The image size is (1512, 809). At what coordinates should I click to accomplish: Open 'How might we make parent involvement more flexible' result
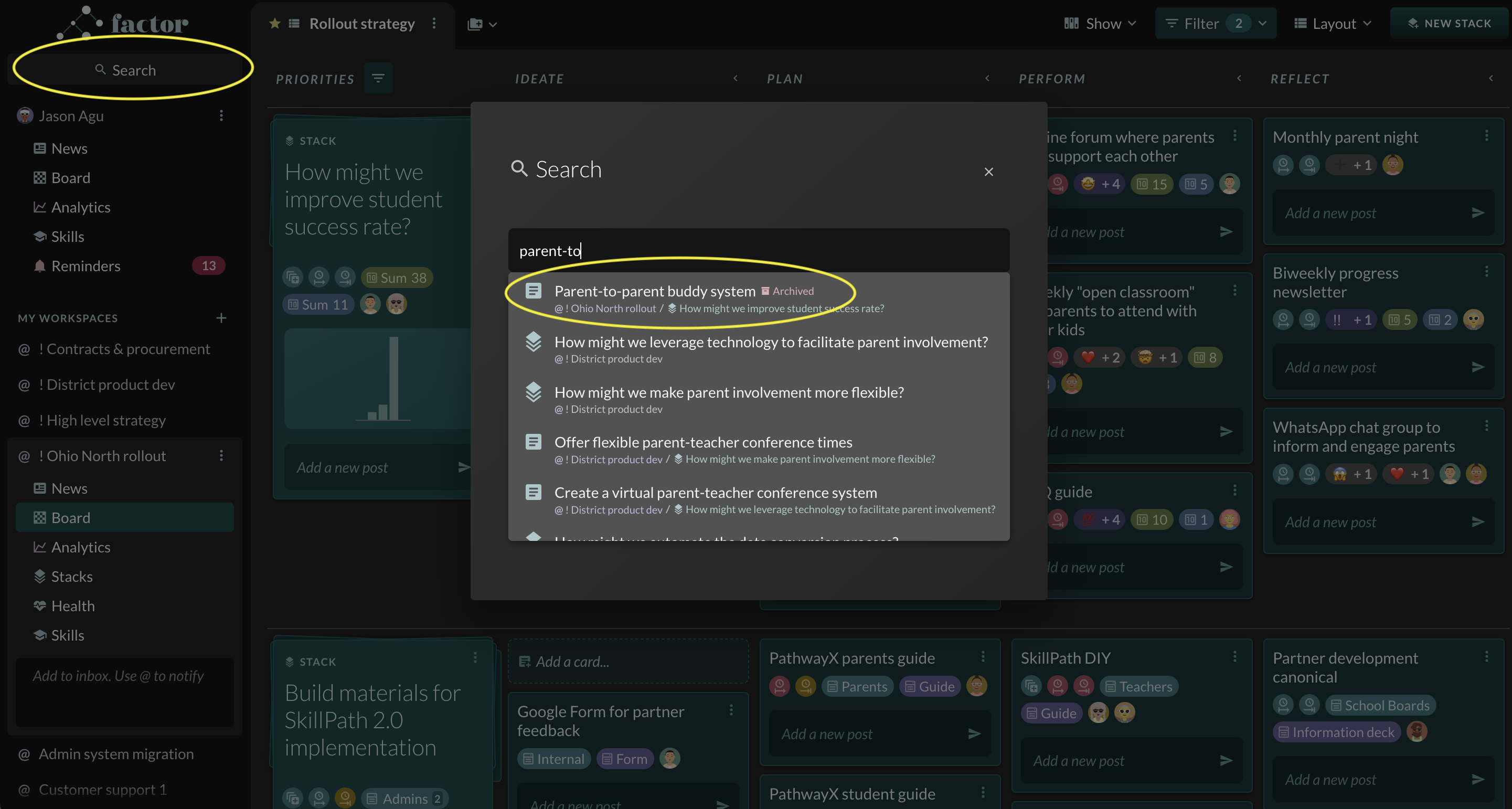[758, 400]
